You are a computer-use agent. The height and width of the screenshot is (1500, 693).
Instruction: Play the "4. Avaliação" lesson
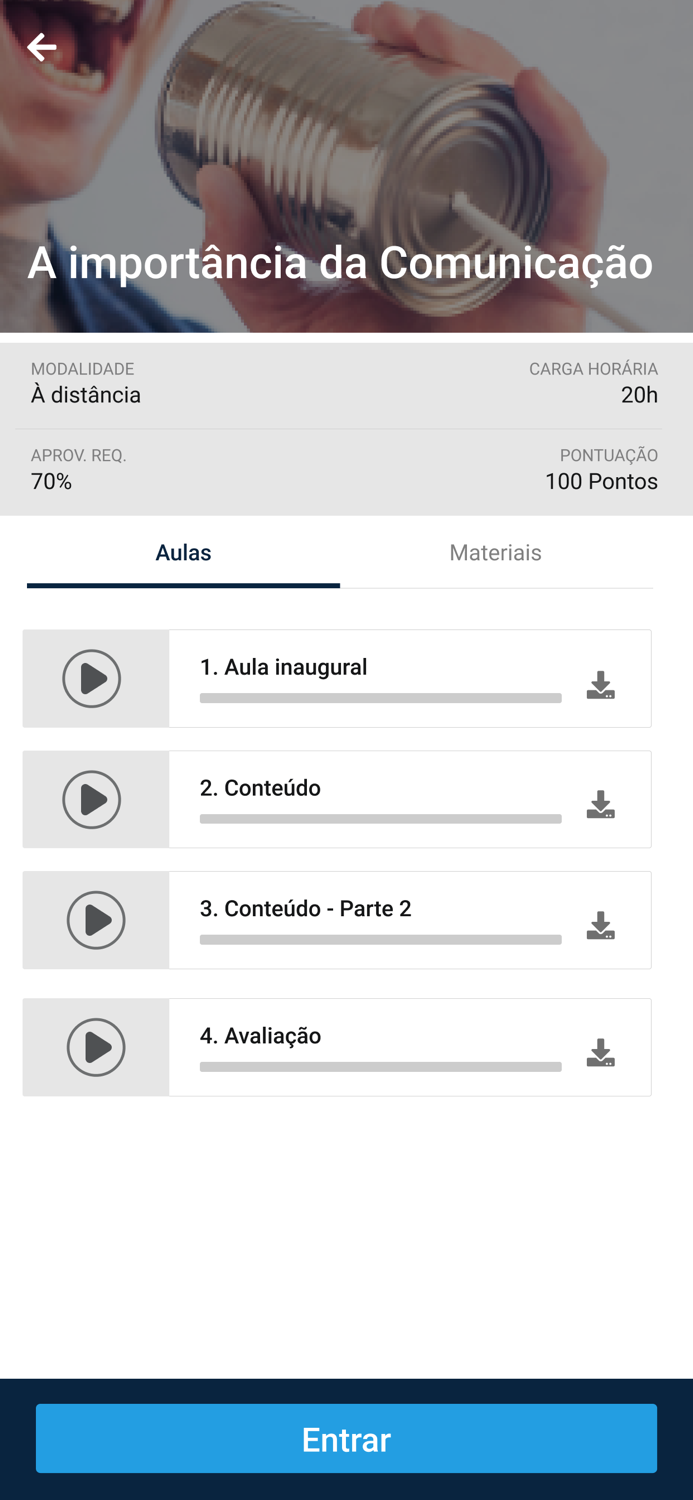95,1047
